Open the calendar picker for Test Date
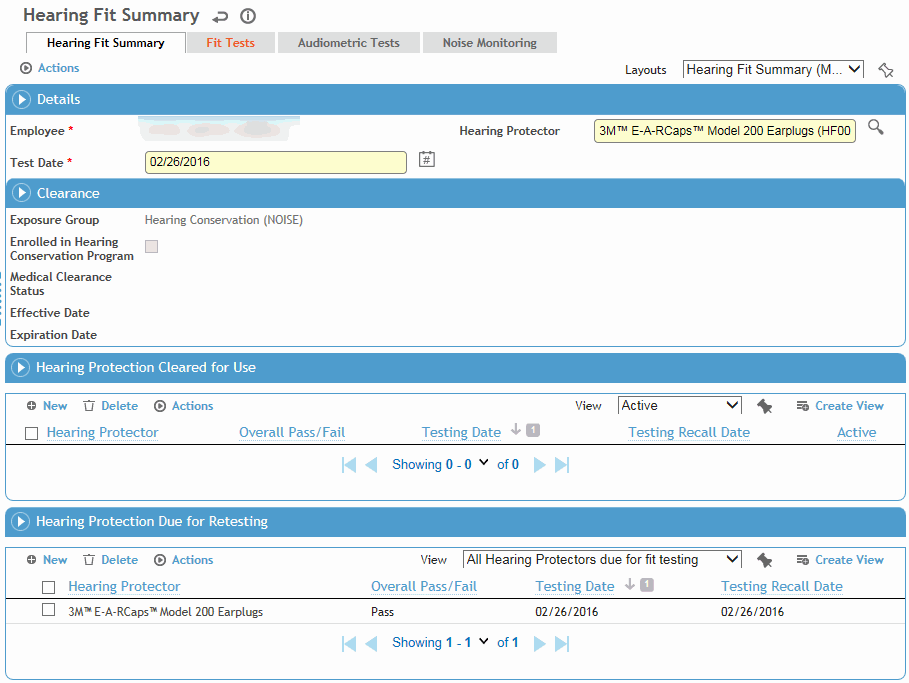The height and width of the screenshot is (683, 909). (x=426, y=159)
